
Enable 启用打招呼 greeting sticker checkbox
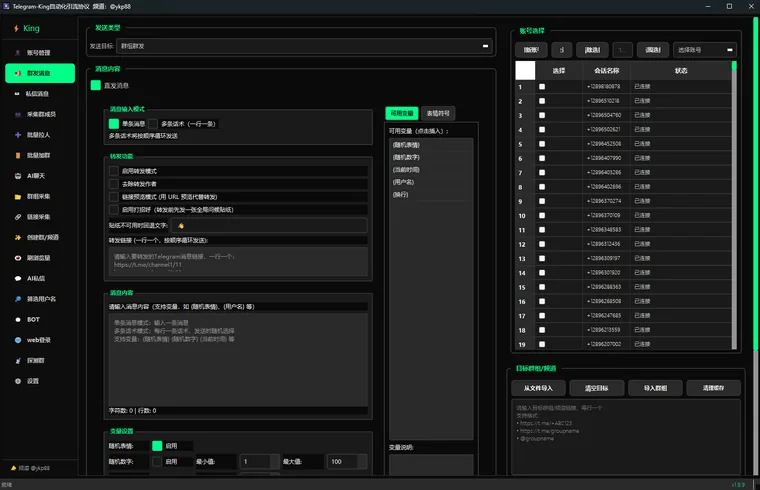pos(114,209)
